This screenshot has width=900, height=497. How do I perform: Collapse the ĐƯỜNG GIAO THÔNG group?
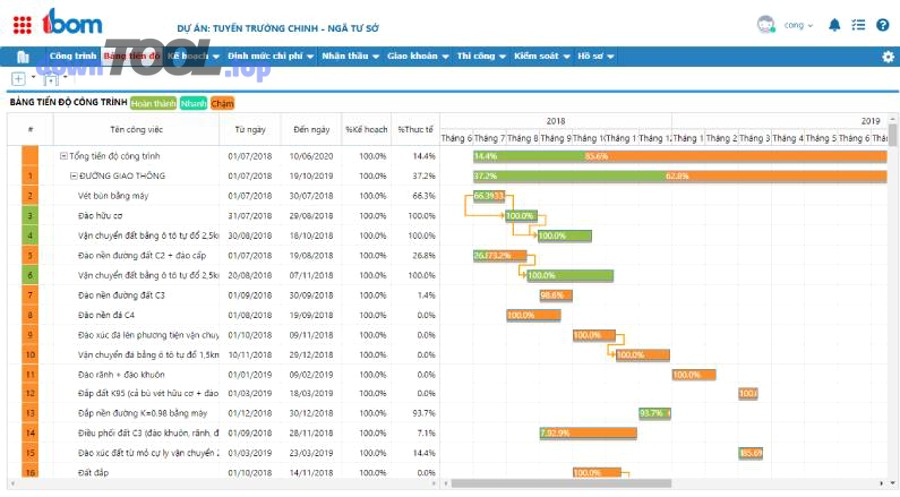click(x=74, y=176)
